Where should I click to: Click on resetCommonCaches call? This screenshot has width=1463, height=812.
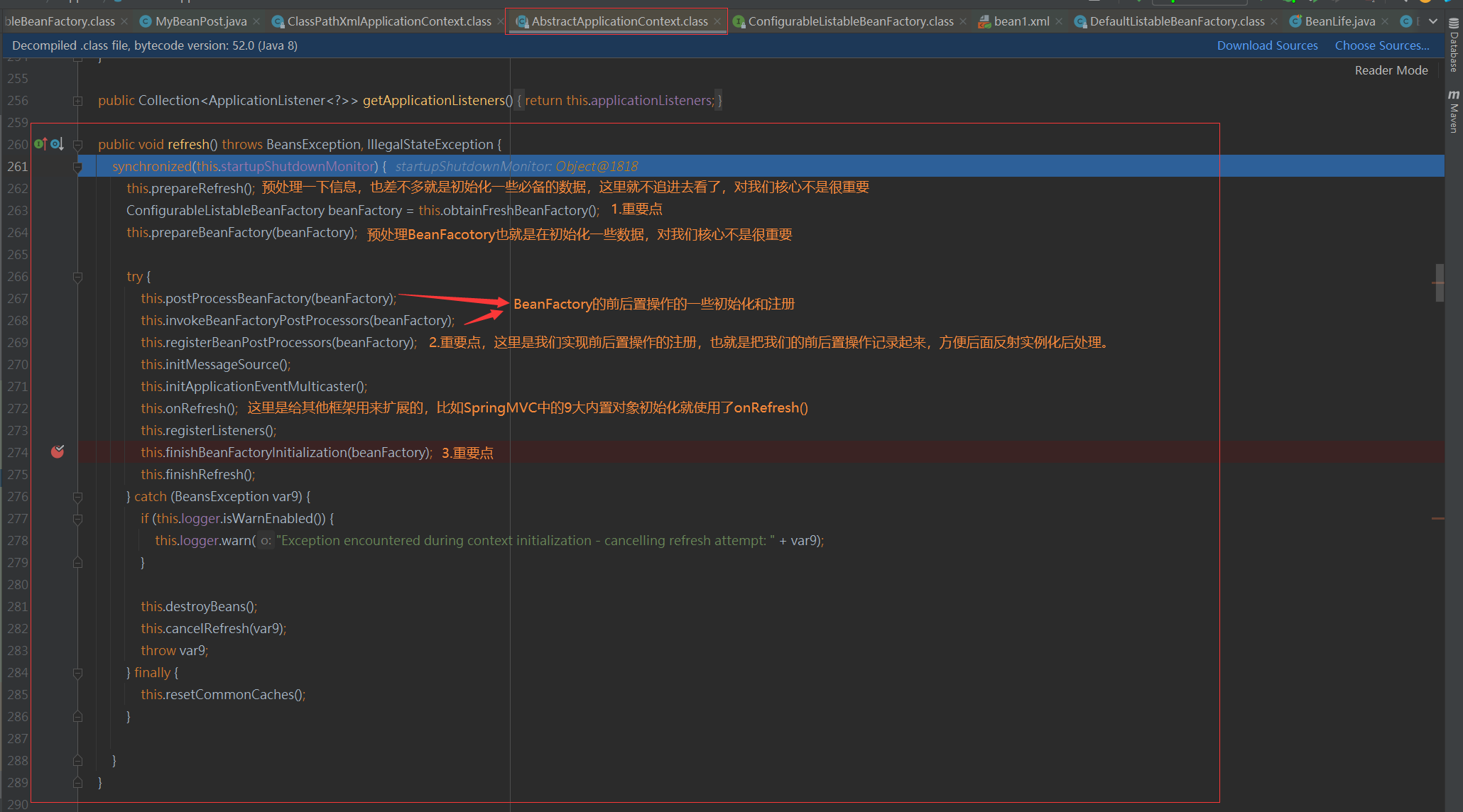coord(223,694)
